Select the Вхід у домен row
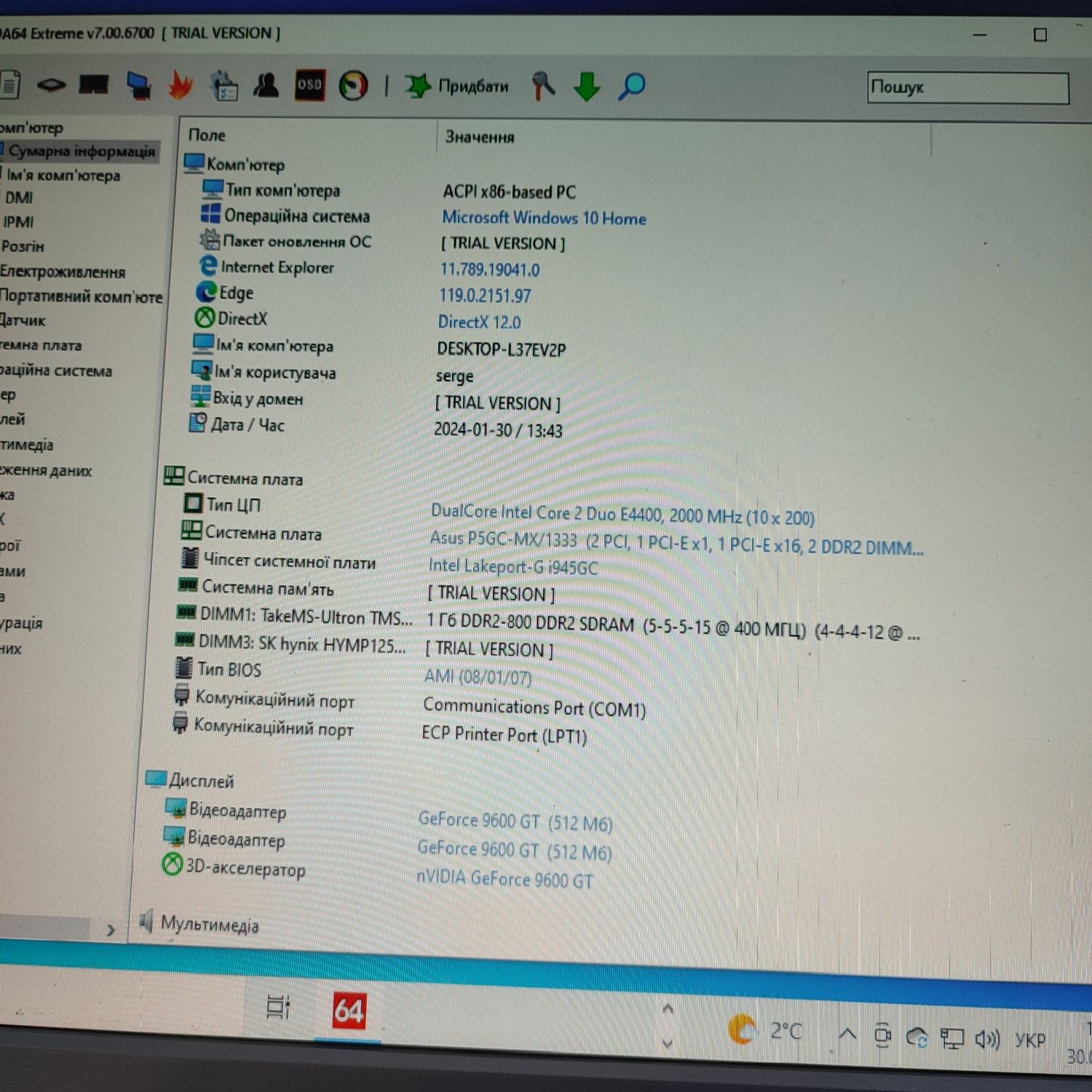The height and width of the screenshot is (1092, 1092). pyautogui.click(x=258, y=399)
